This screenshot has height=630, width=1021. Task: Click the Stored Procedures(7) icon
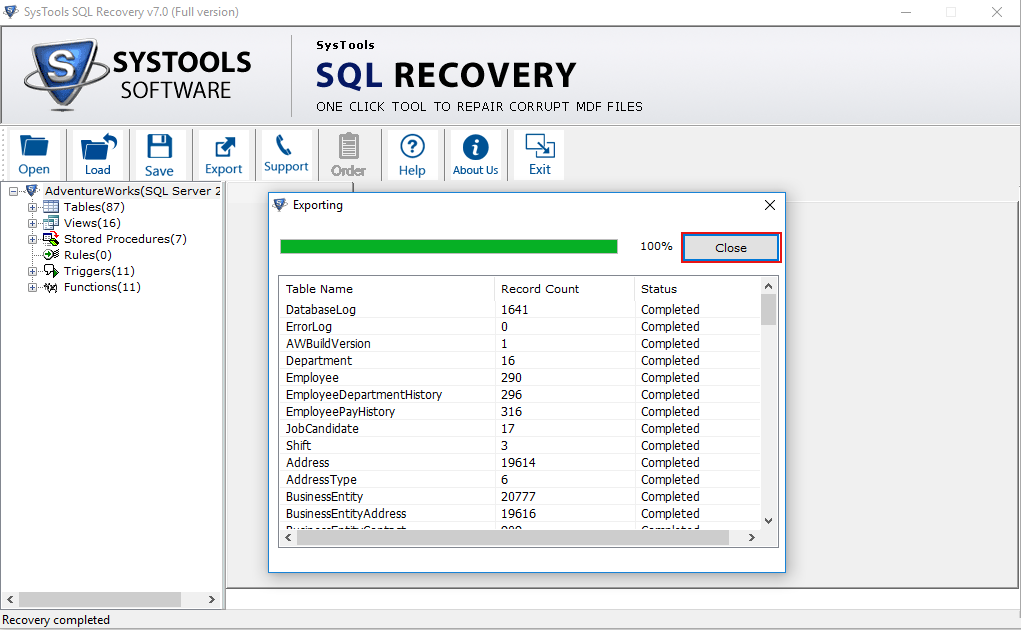pos(51,239)
